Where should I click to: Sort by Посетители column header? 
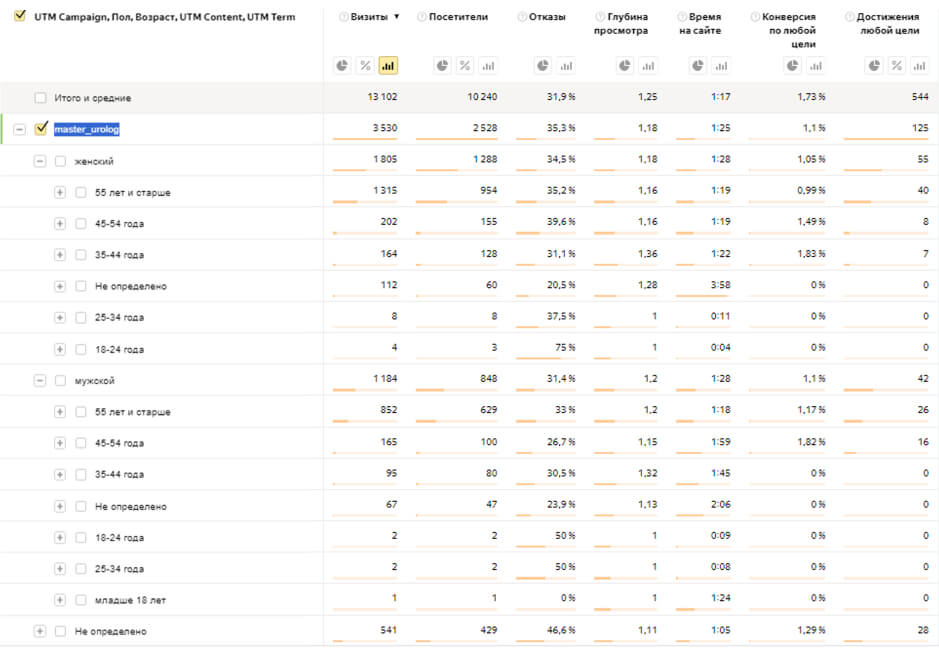point(458,17)
